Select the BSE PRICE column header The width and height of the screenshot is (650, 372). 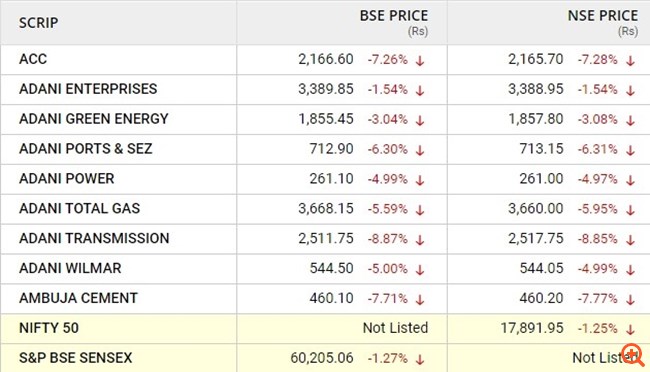pos(394,16)
